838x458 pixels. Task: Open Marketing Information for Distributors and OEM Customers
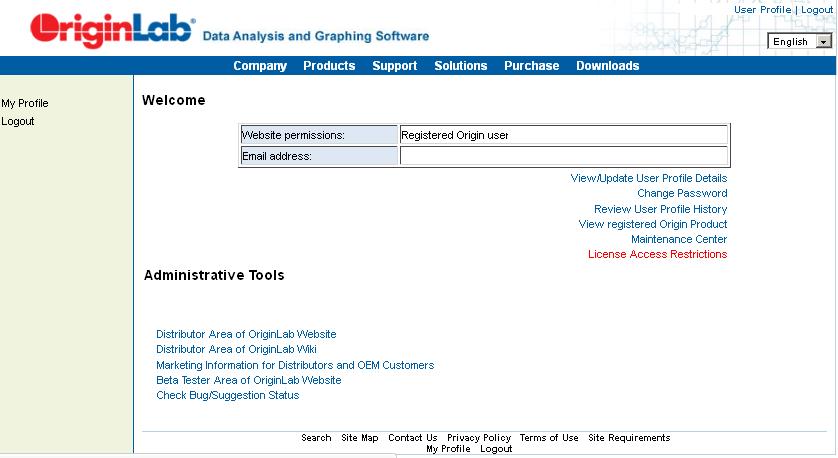tap(295, 365)
